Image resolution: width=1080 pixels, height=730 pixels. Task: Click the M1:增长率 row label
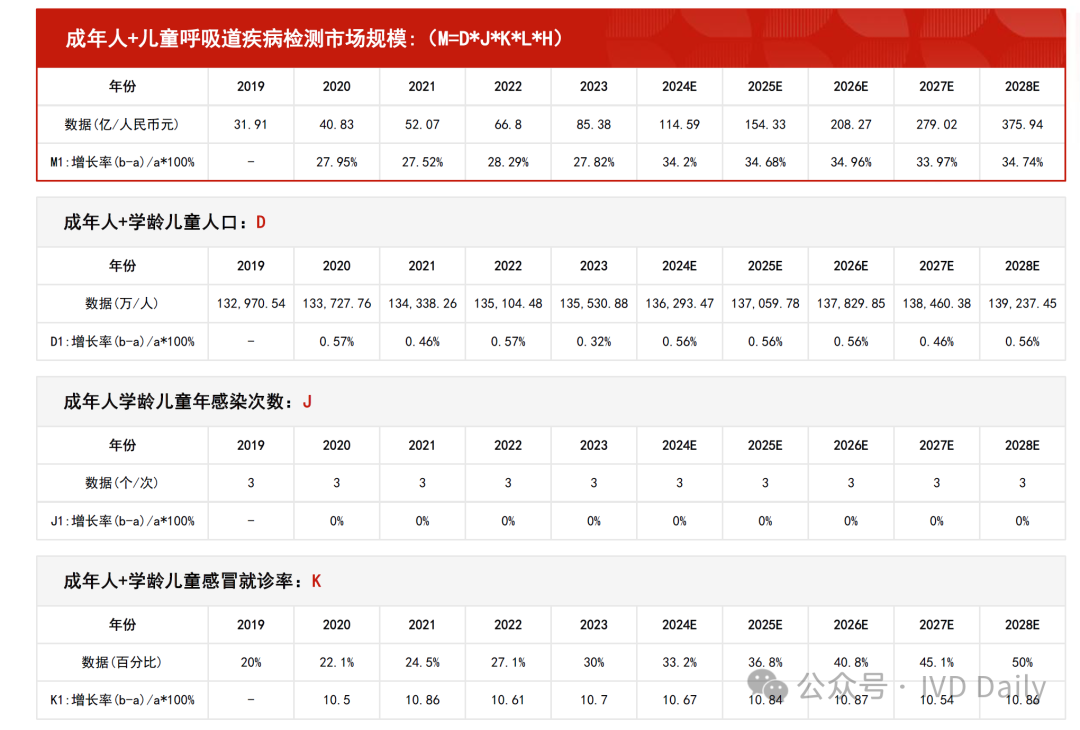coord(122,162)
